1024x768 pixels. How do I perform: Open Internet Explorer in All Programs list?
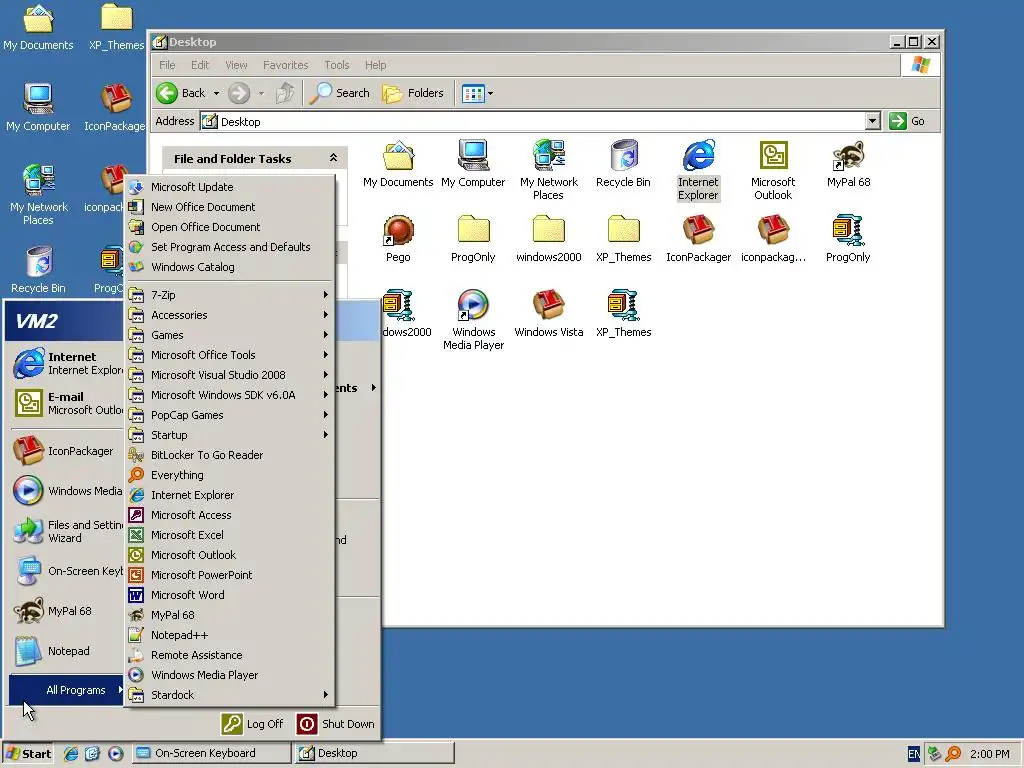[x=230, y=495]
